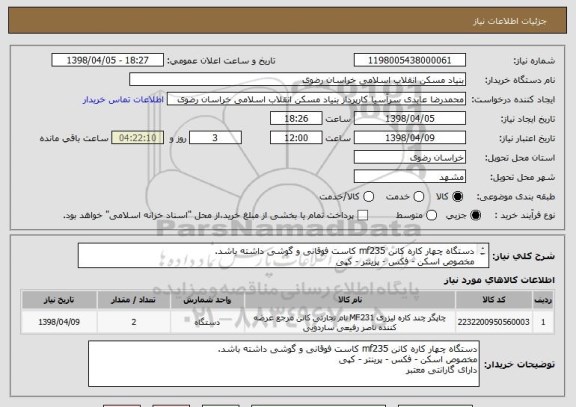Select the خدمت radio button
The image size is (576, 407).
(419, 197)
